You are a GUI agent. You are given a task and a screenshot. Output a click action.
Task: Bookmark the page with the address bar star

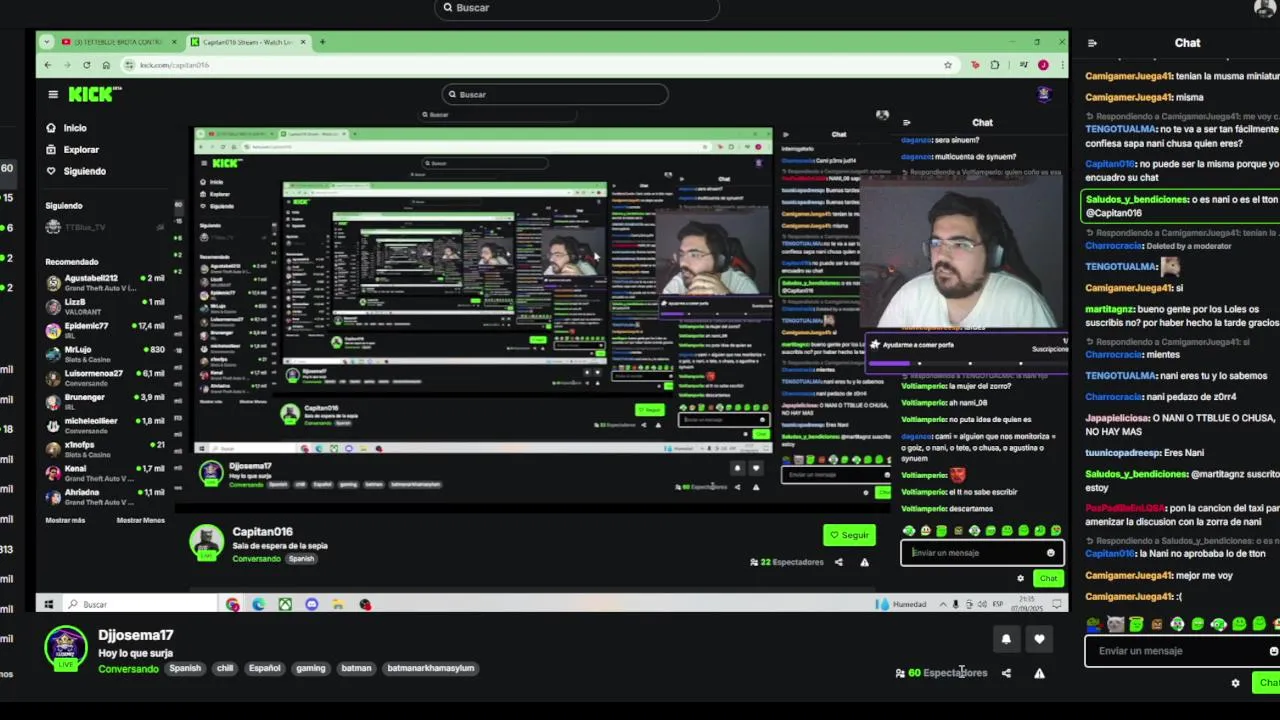948,65
